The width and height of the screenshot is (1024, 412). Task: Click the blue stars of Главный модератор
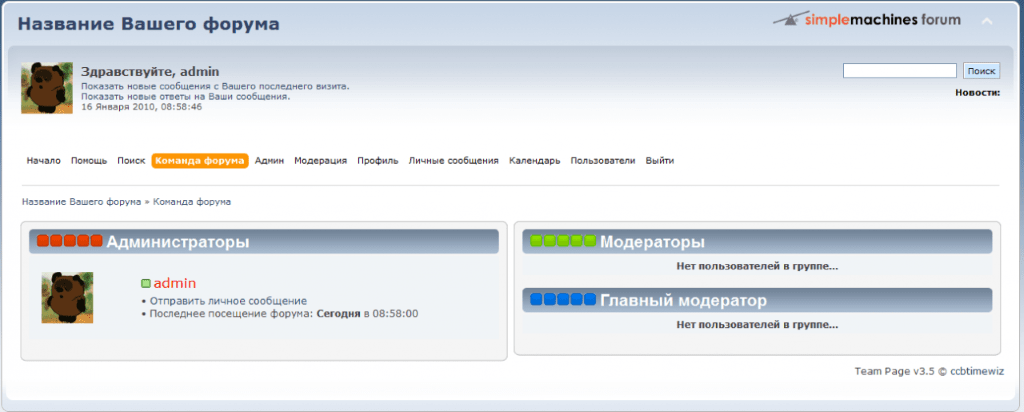tap(563, 300)
